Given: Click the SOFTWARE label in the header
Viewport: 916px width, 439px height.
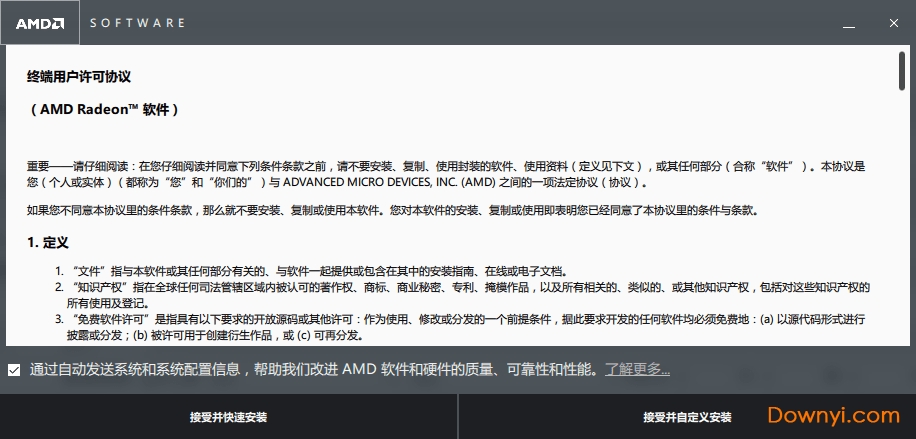Looking at the screenshot, I should (137, 23).
